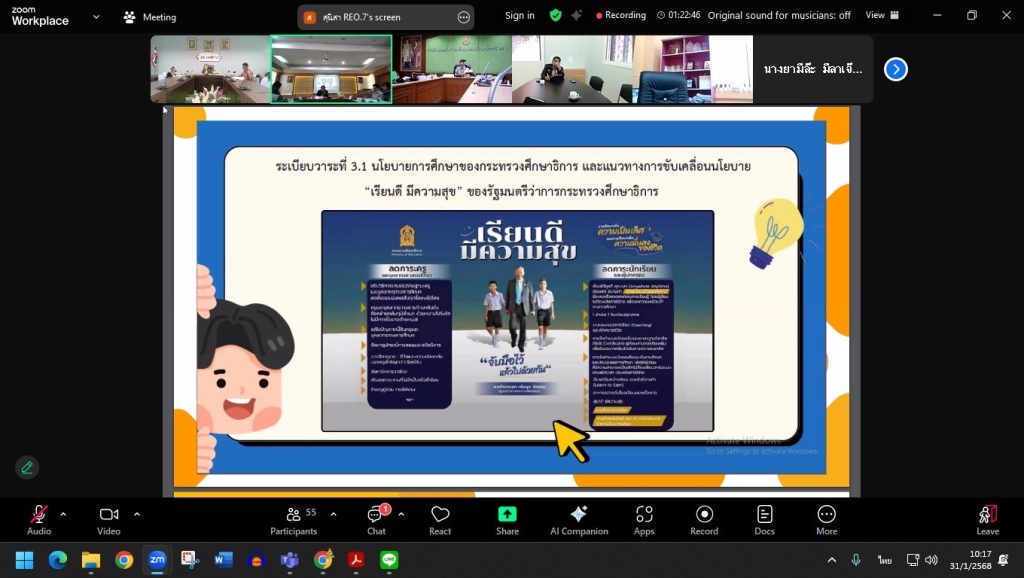Start video with the Video button
1024x578 pixels.
pos(108,520)
